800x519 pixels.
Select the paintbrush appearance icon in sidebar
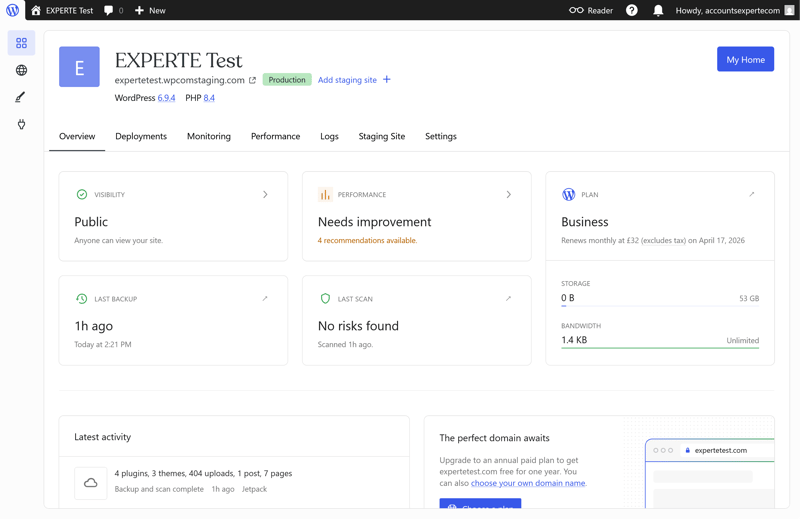[20, 97]
